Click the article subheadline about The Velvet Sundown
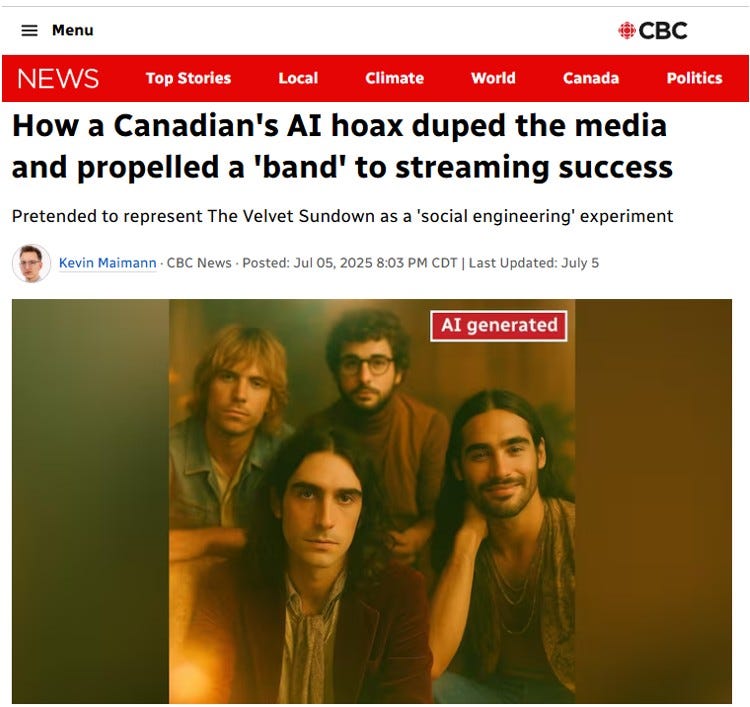750x707 pixels. coord(342,216)
